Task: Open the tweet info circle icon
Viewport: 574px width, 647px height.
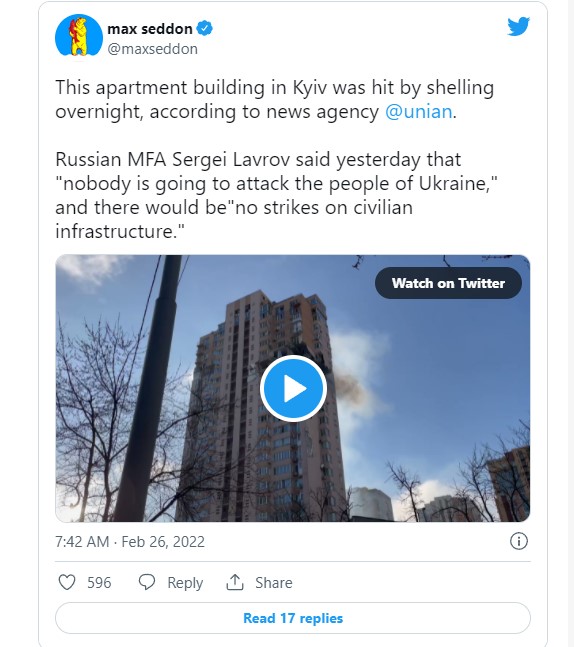Action: pyautogui.click(x=519, y=541)
